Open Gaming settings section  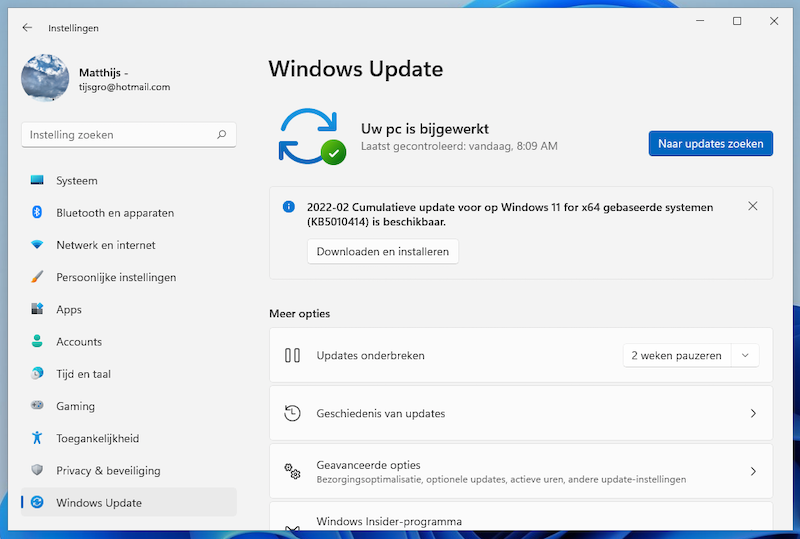click(x=75, y=406)
